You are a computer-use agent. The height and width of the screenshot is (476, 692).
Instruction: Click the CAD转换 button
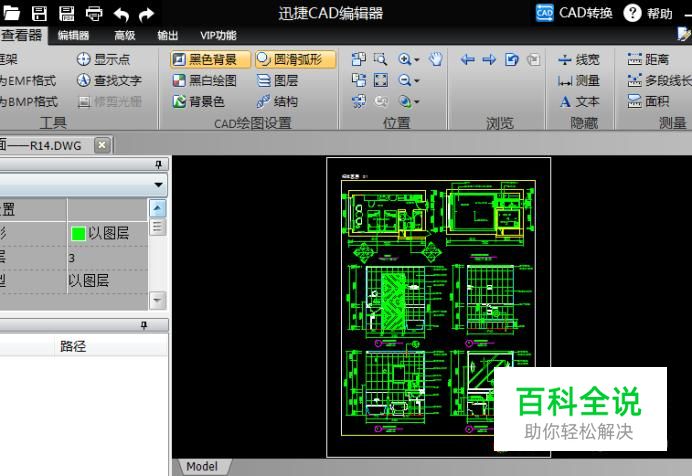[574, 13]
